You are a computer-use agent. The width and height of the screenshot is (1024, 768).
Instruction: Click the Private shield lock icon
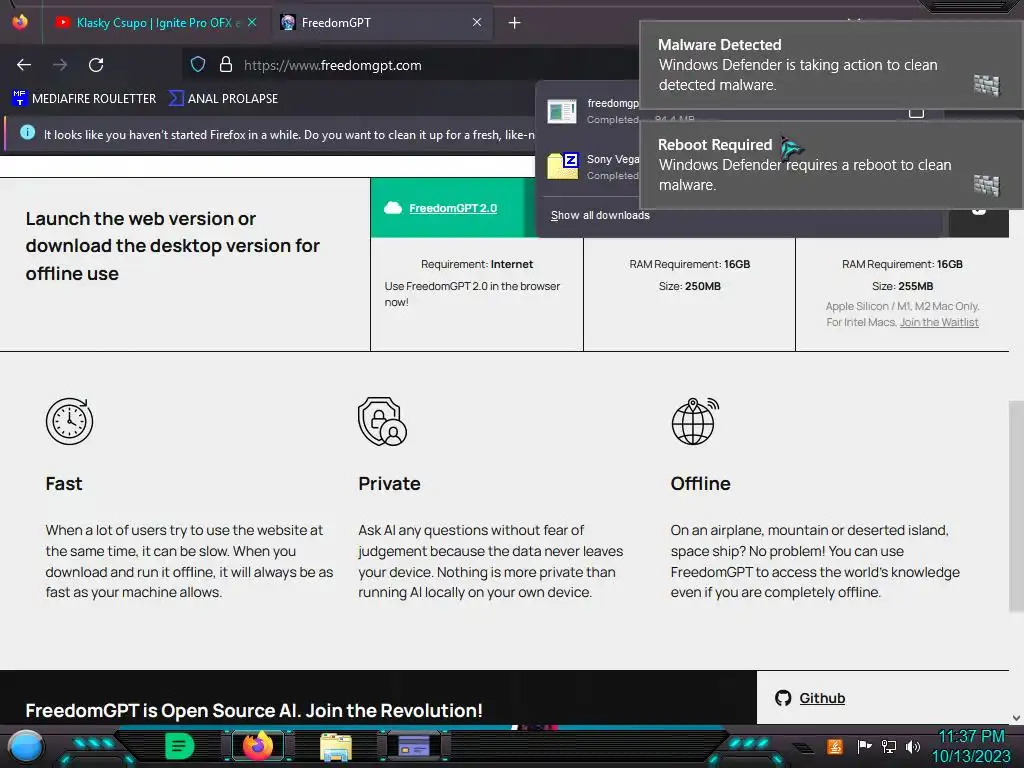click(382, 421)
